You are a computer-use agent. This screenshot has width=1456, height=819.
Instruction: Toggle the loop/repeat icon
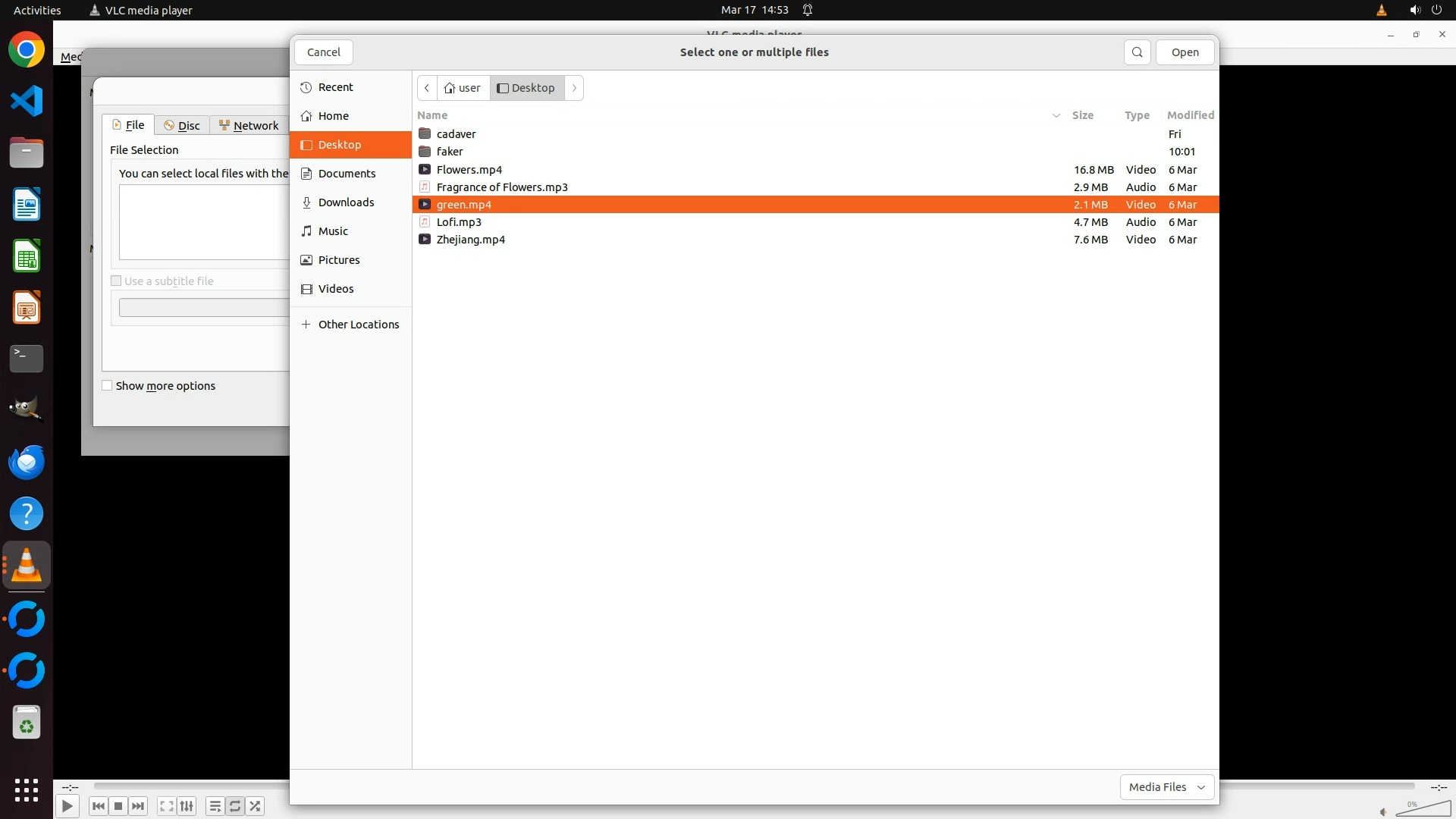pyautogui.click(x=235, y=806)
